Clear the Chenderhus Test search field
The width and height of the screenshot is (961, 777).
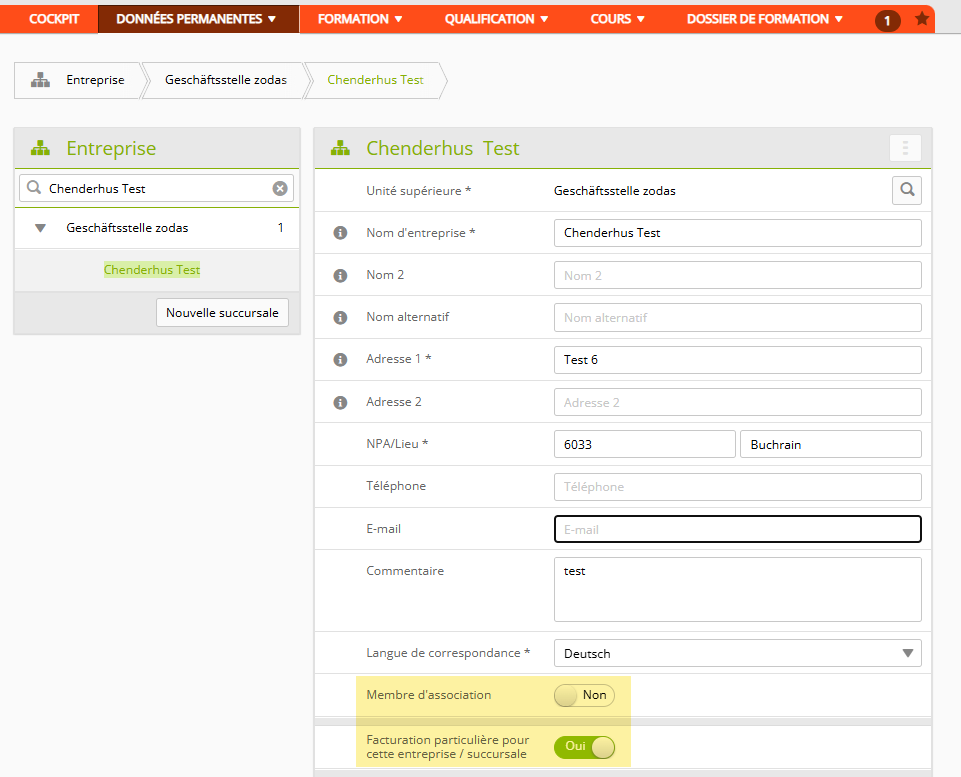coord(280,188)
